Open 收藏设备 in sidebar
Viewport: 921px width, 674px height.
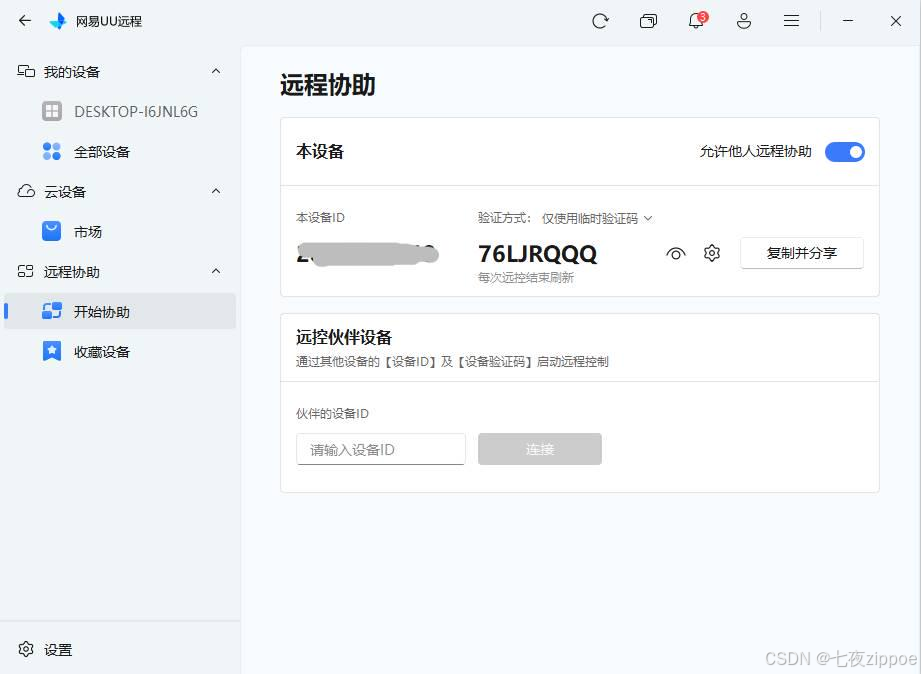tap(120, 351)
